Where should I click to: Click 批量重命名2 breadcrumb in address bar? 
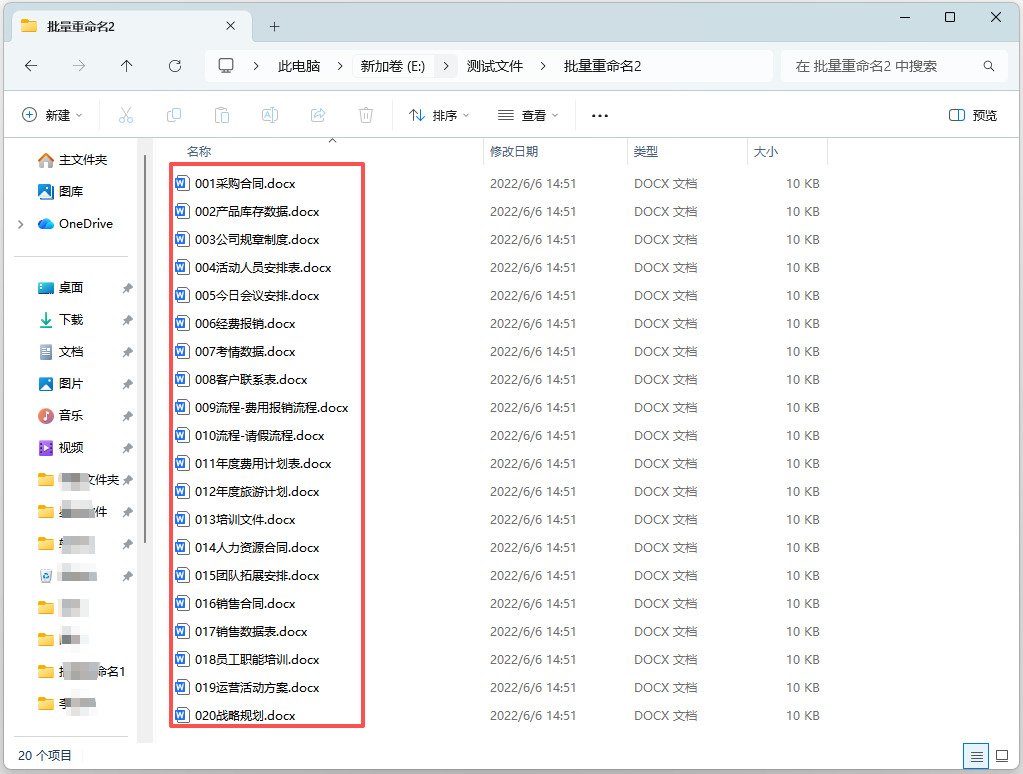click(602, 66)
